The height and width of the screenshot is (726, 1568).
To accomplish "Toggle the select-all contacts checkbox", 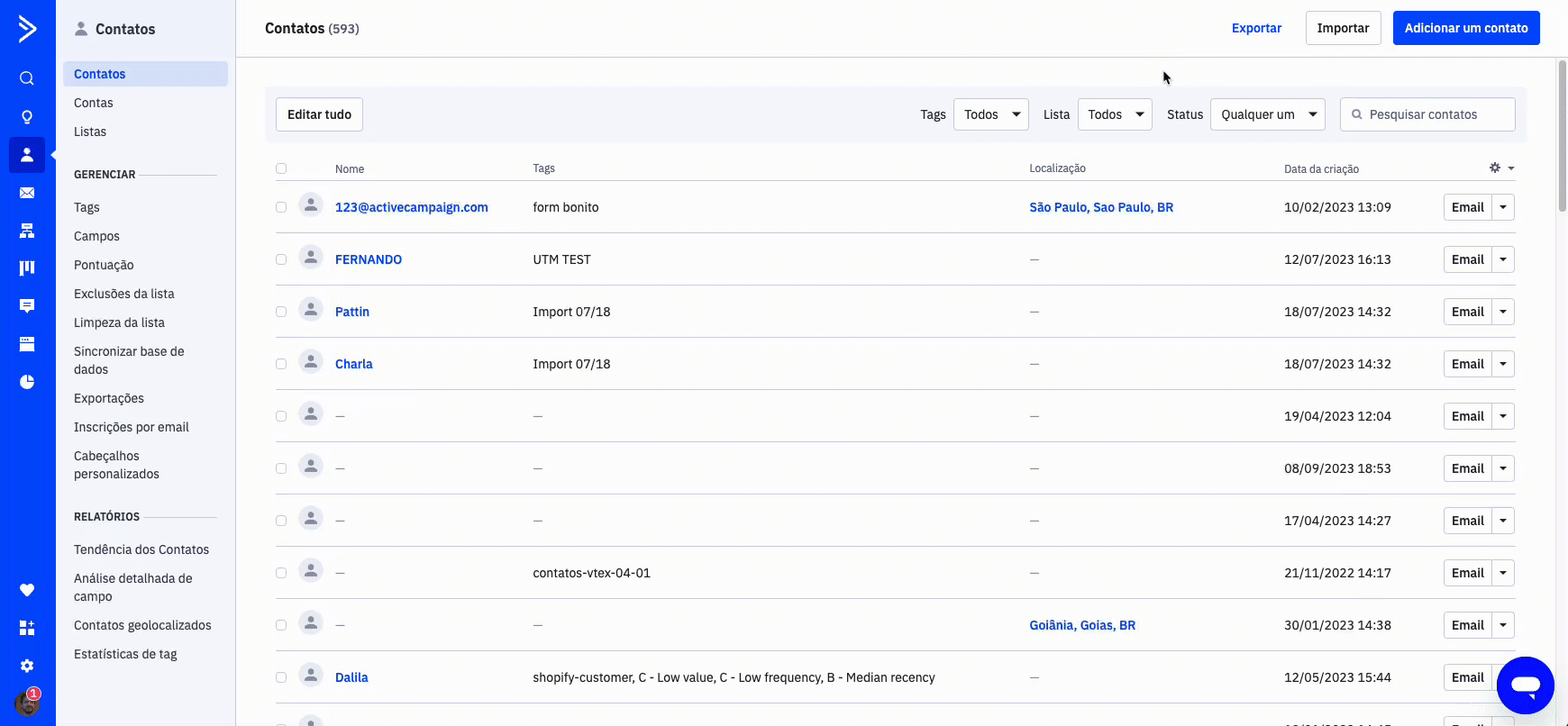I will [281, 168].
